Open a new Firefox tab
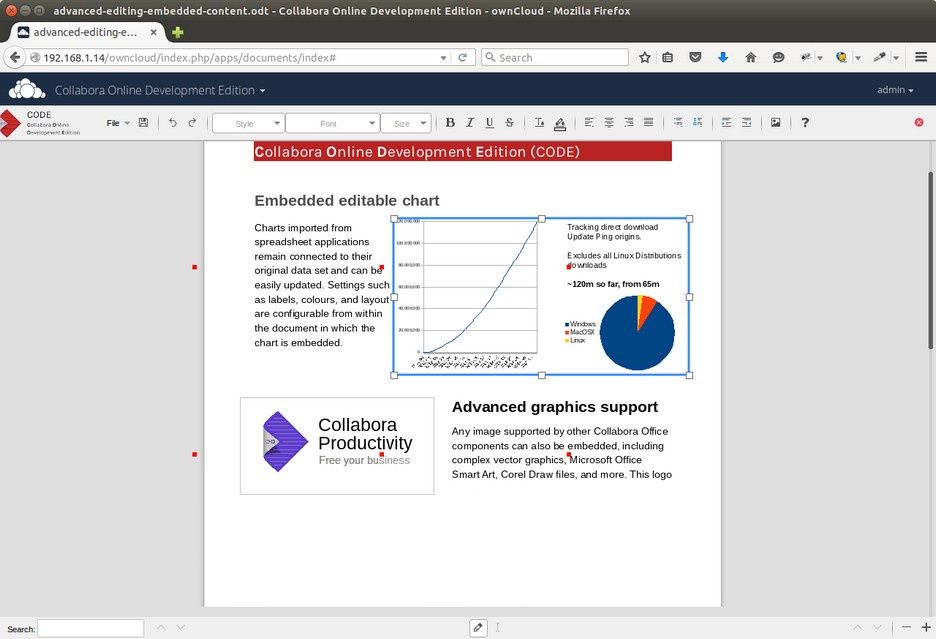 pos(177,32)
